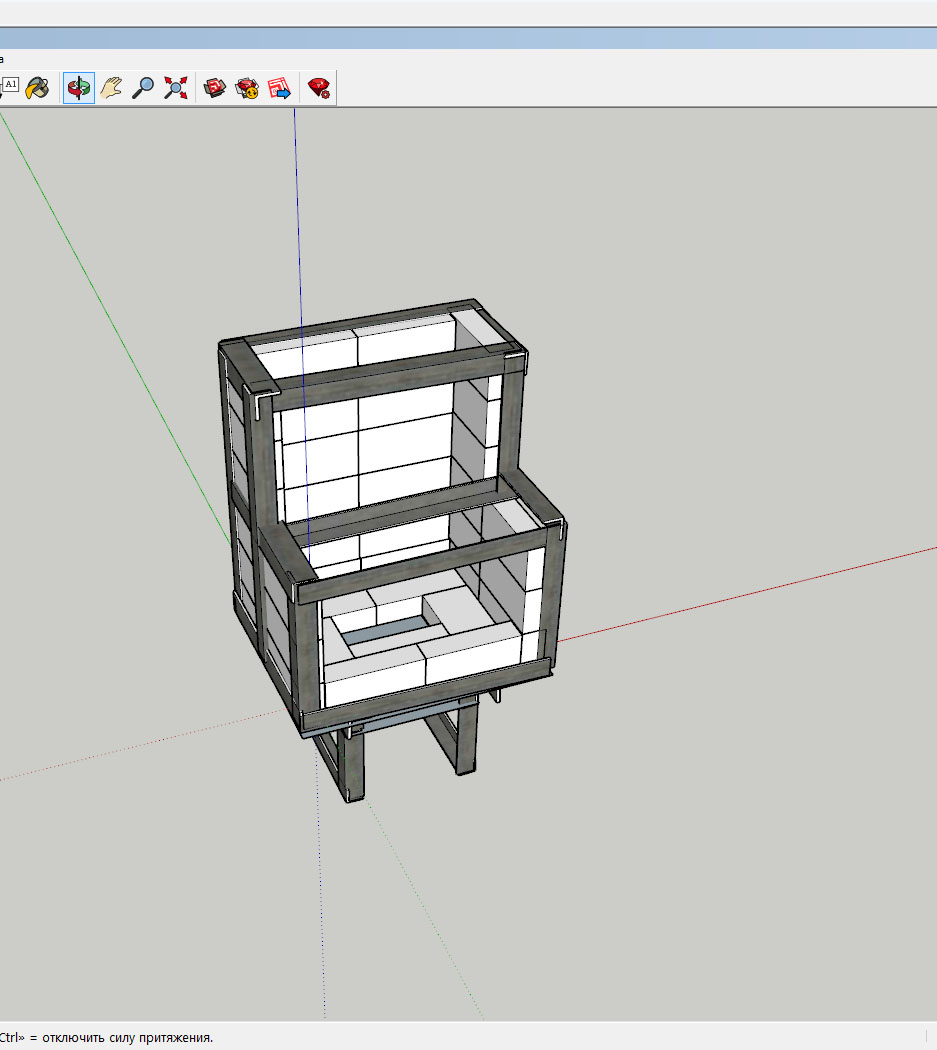The width and height of the screenshot is (937, 1050).
Task: Select the front left leg of the stand
Action: [x=356, y=768]
